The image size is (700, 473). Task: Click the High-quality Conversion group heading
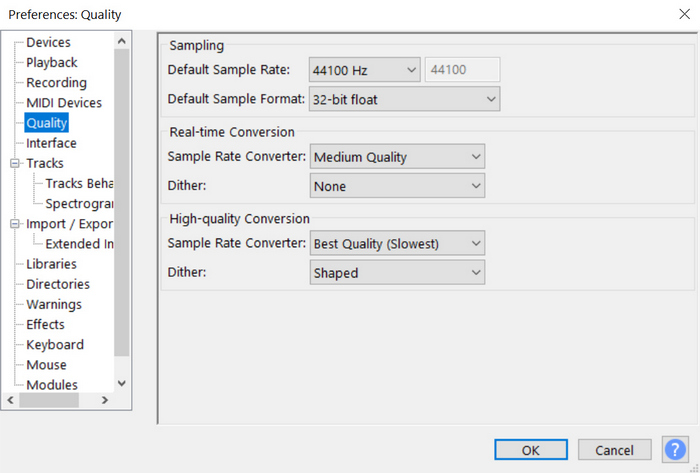point(239,219)
